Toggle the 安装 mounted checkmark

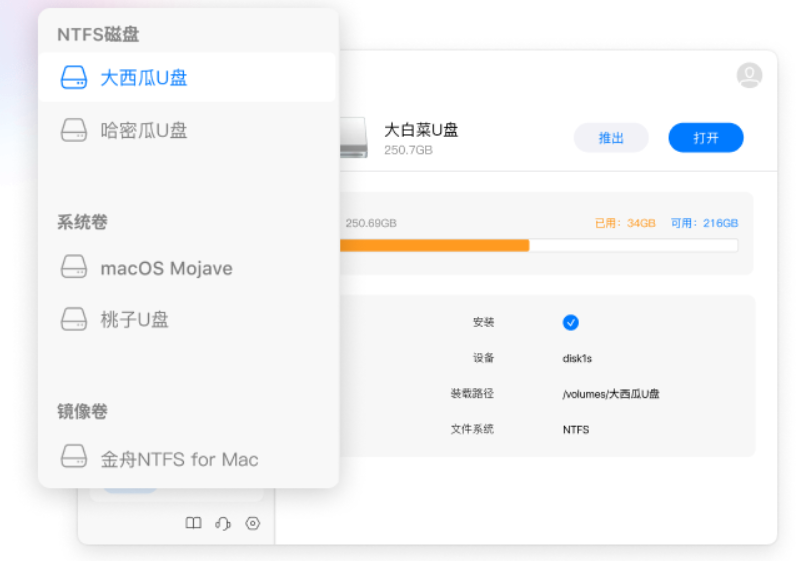click(x=571, y=322)
